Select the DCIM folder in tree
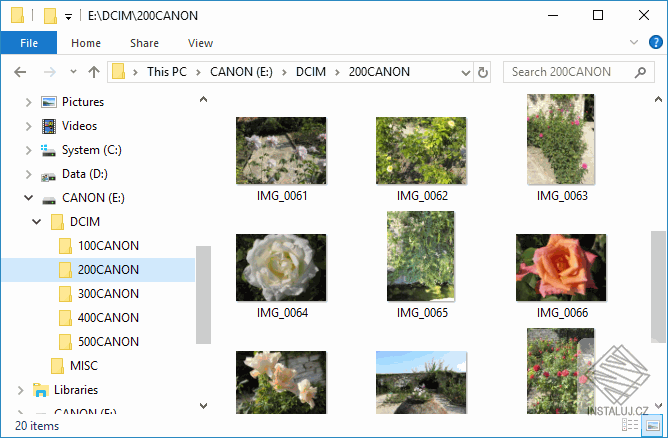This screenshot has height=438, width=668. coord(85,222)
